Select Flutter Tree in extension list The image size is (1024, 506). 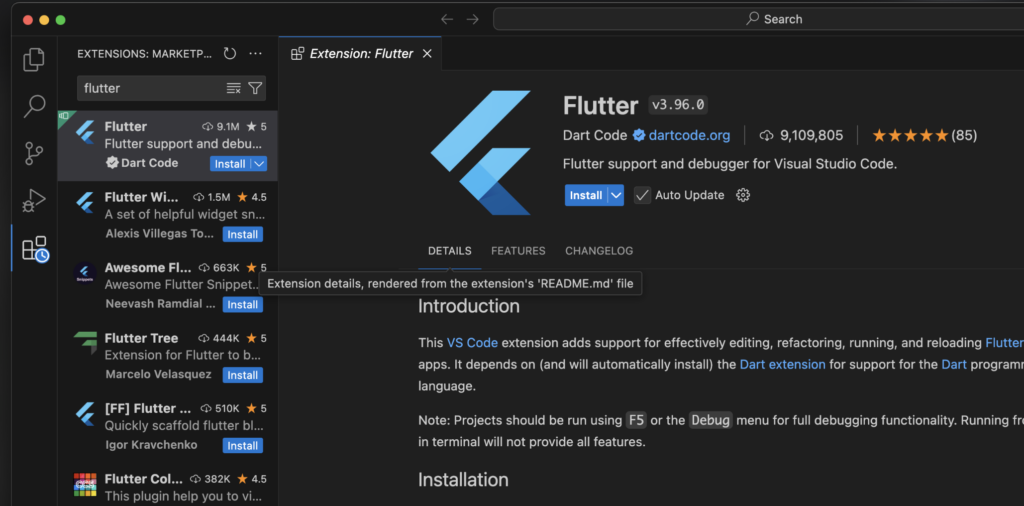pyautogui.click(x=168, y=356)
